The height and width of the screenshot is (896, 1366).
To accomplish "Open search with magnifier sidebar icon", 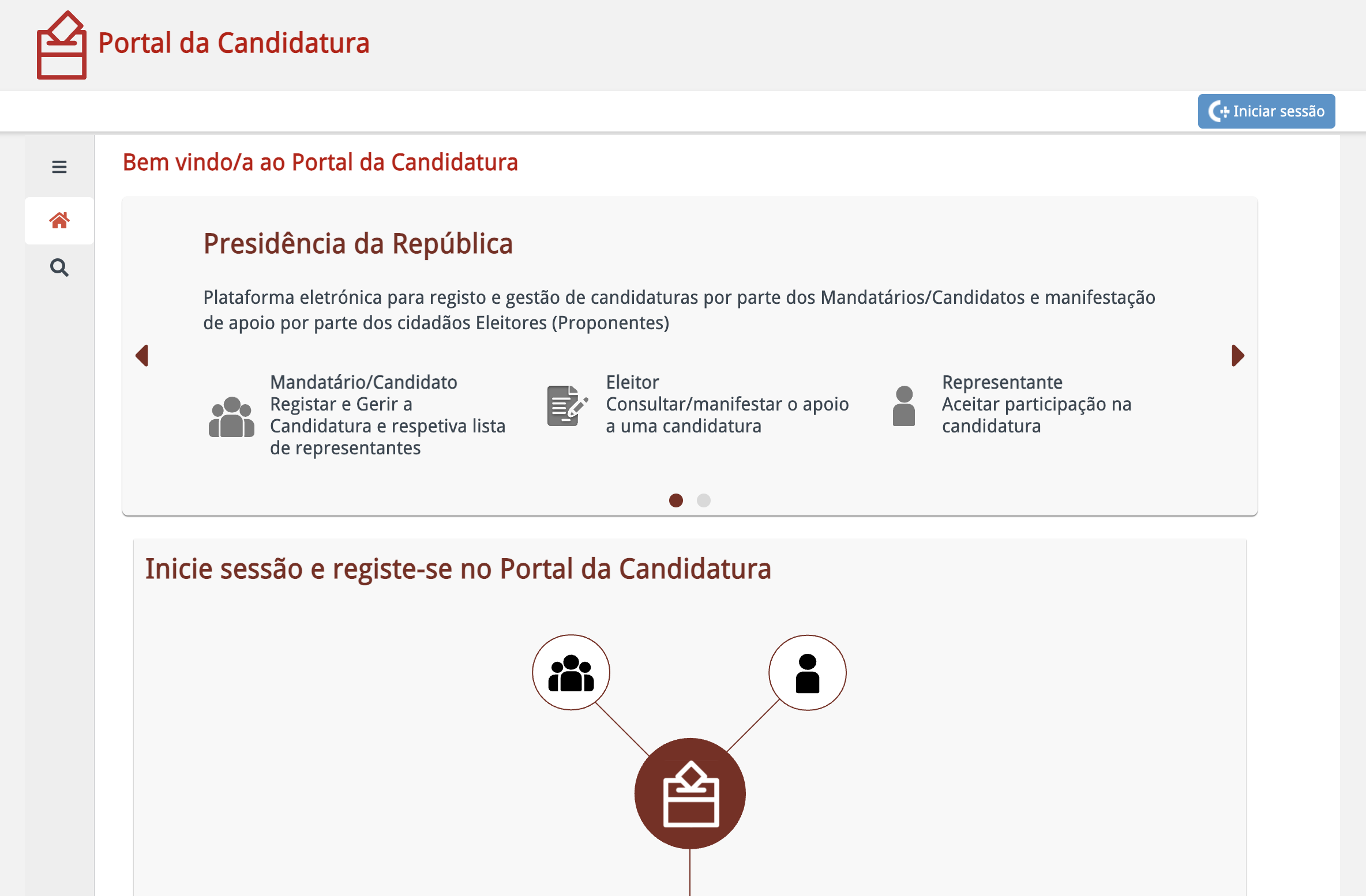I will (59, 268).
